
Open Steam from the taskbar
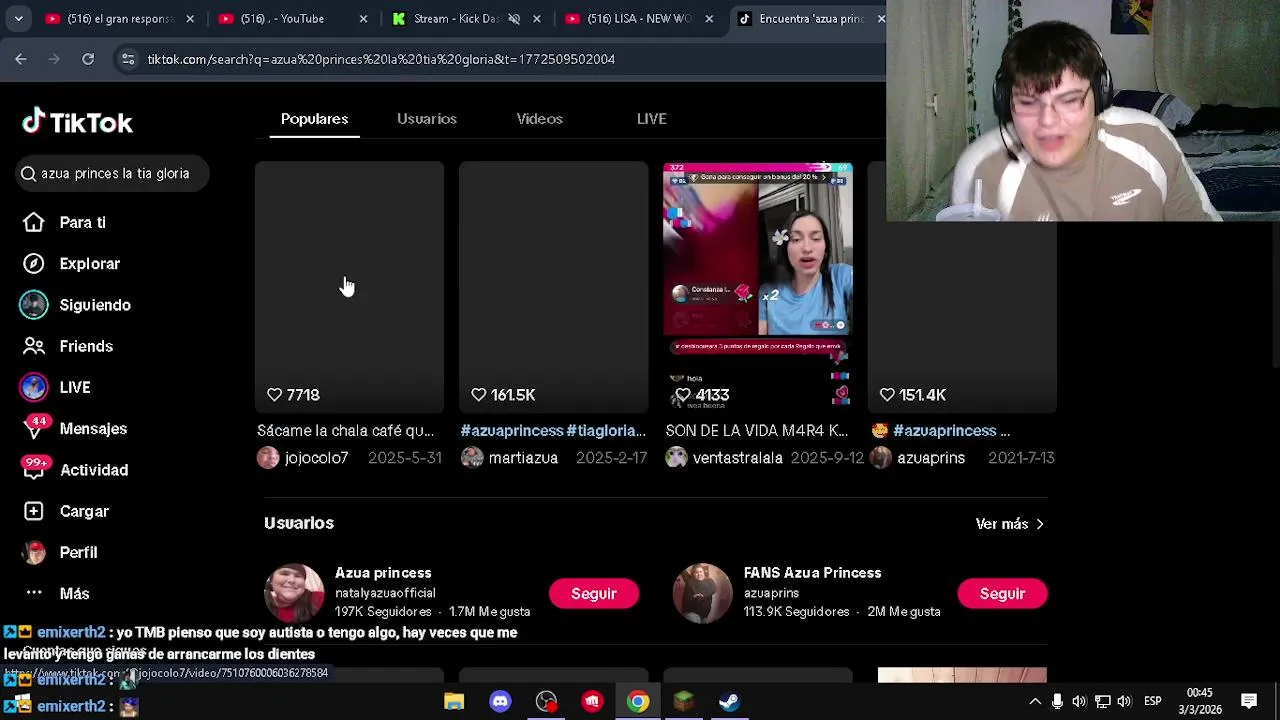click(x=729, y=702)
